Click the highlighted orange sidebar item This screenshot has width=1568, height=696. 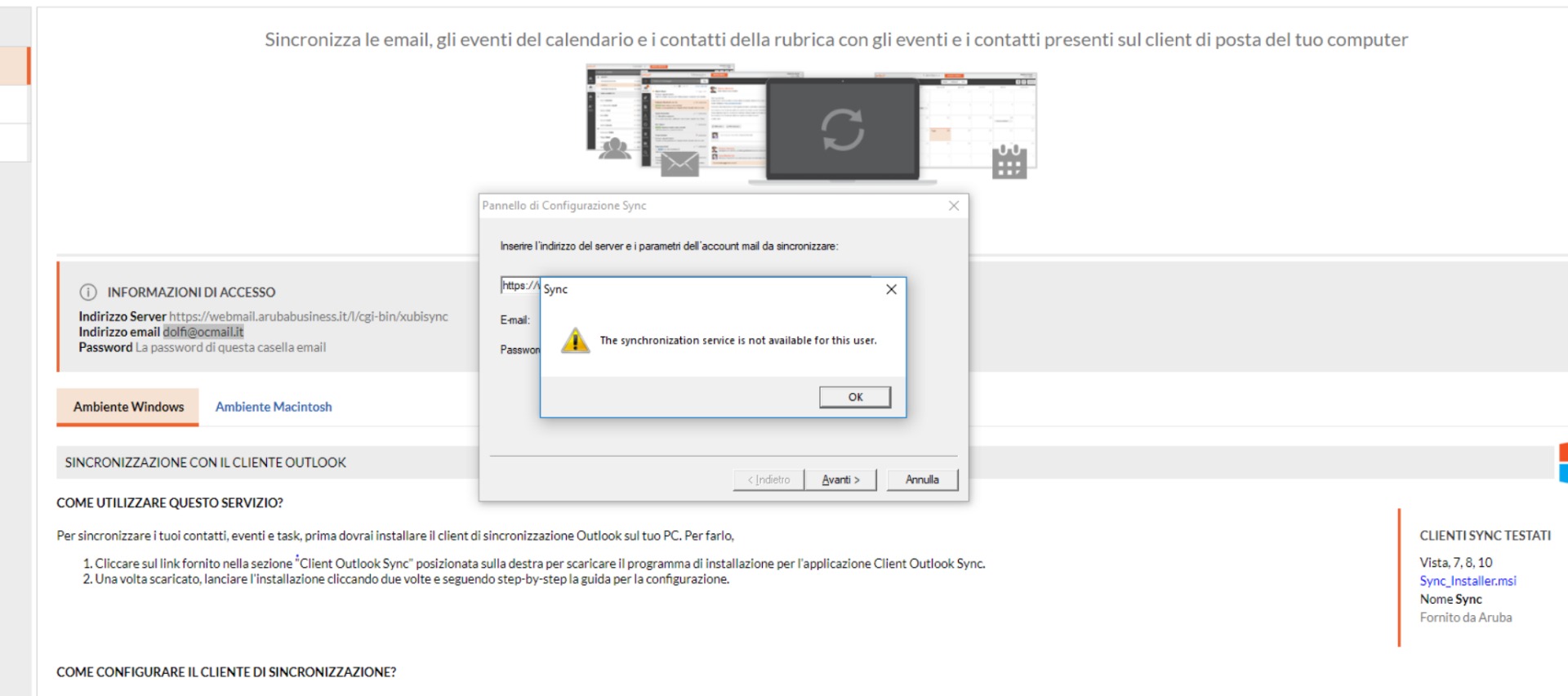(x=15, y=66)
